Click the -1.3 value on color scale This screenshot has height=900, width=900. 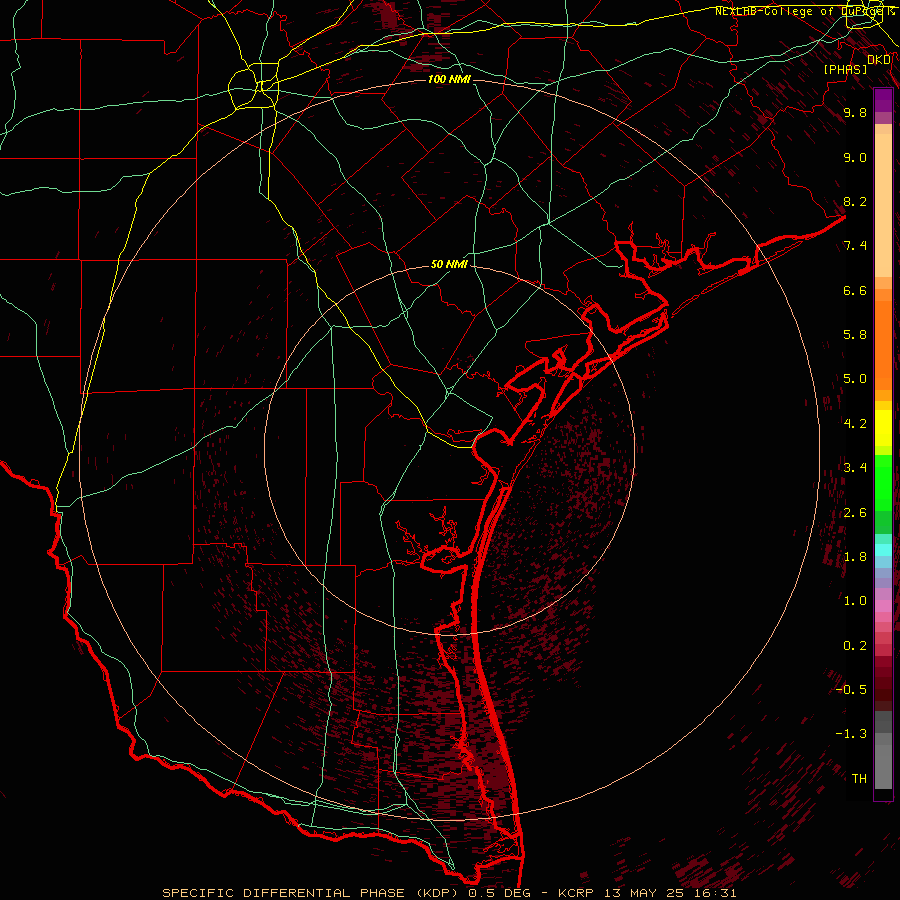pyautogui.click(x=851, y=735)
